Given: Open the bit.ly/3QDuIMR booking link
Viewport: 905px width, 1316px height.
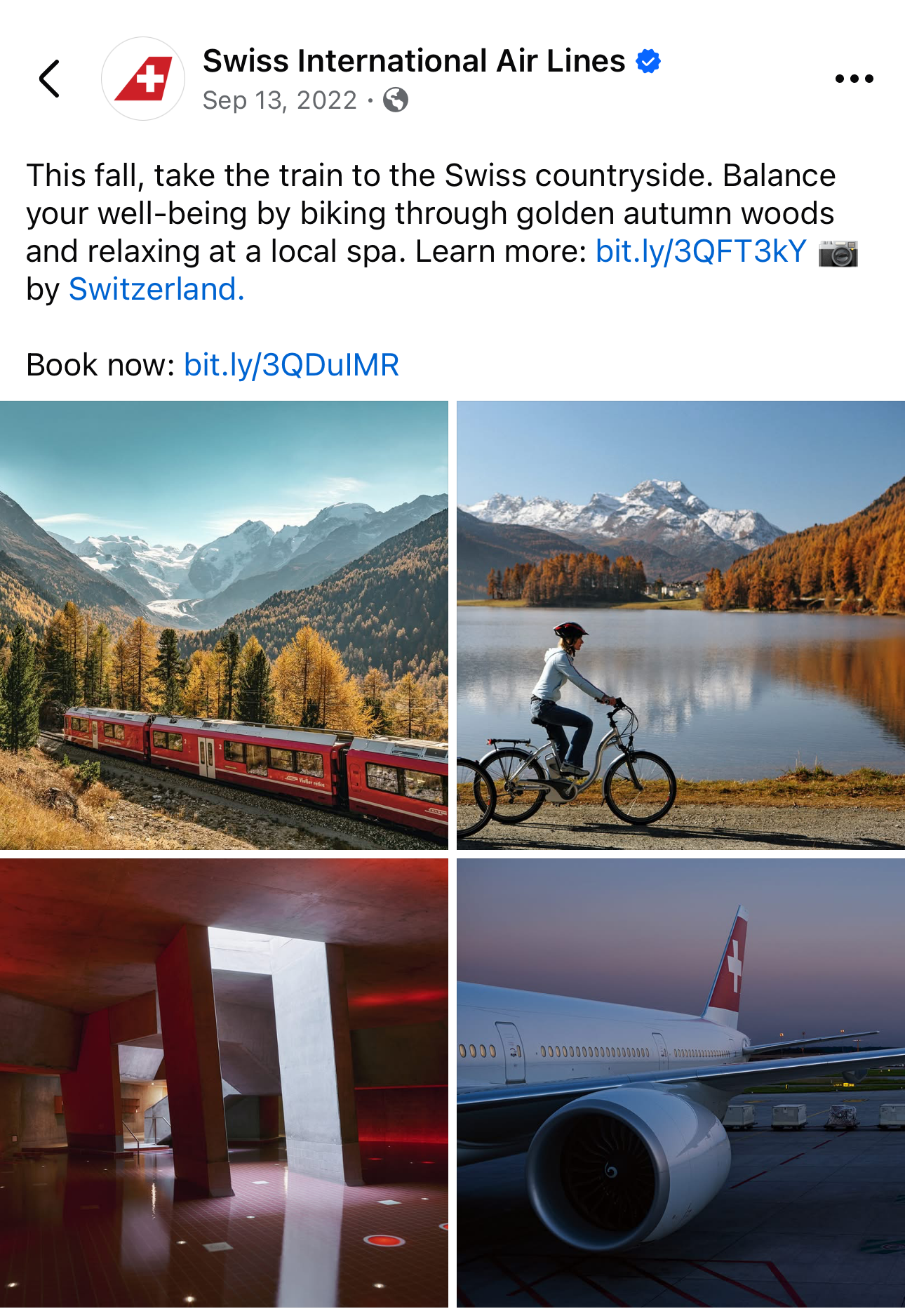Looking at the screenshot, I should point(291,366).
